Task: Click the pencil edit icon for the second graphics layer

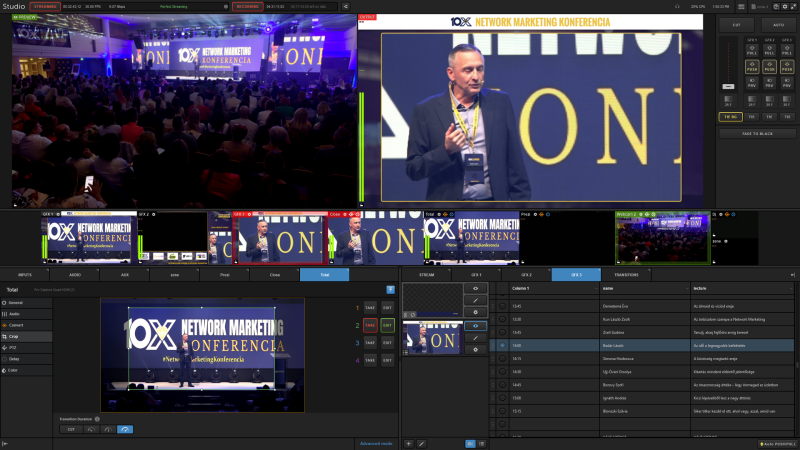Action: [x=475, y=337]
